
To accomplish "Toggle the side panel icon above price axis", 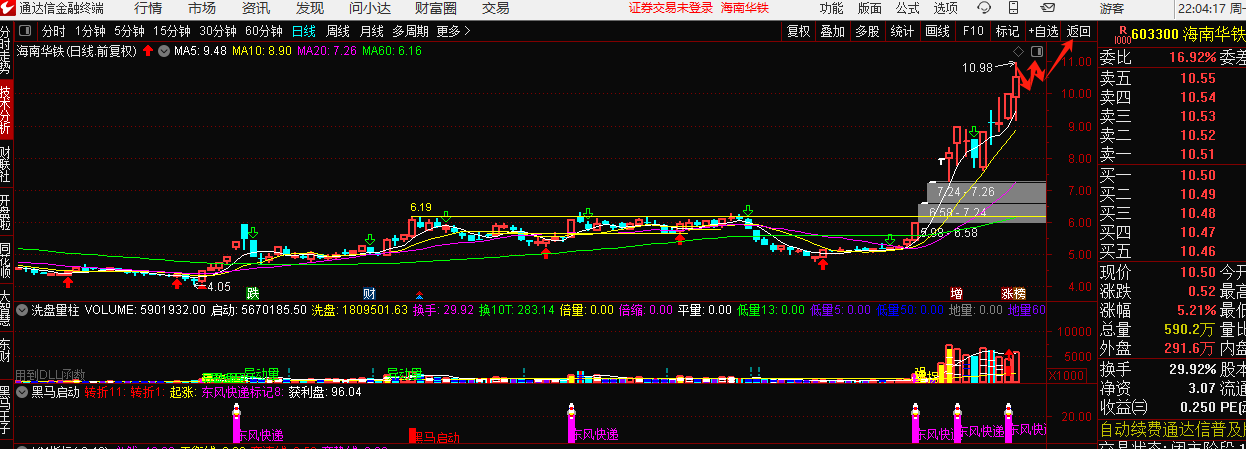I will tap(1036, 51).
